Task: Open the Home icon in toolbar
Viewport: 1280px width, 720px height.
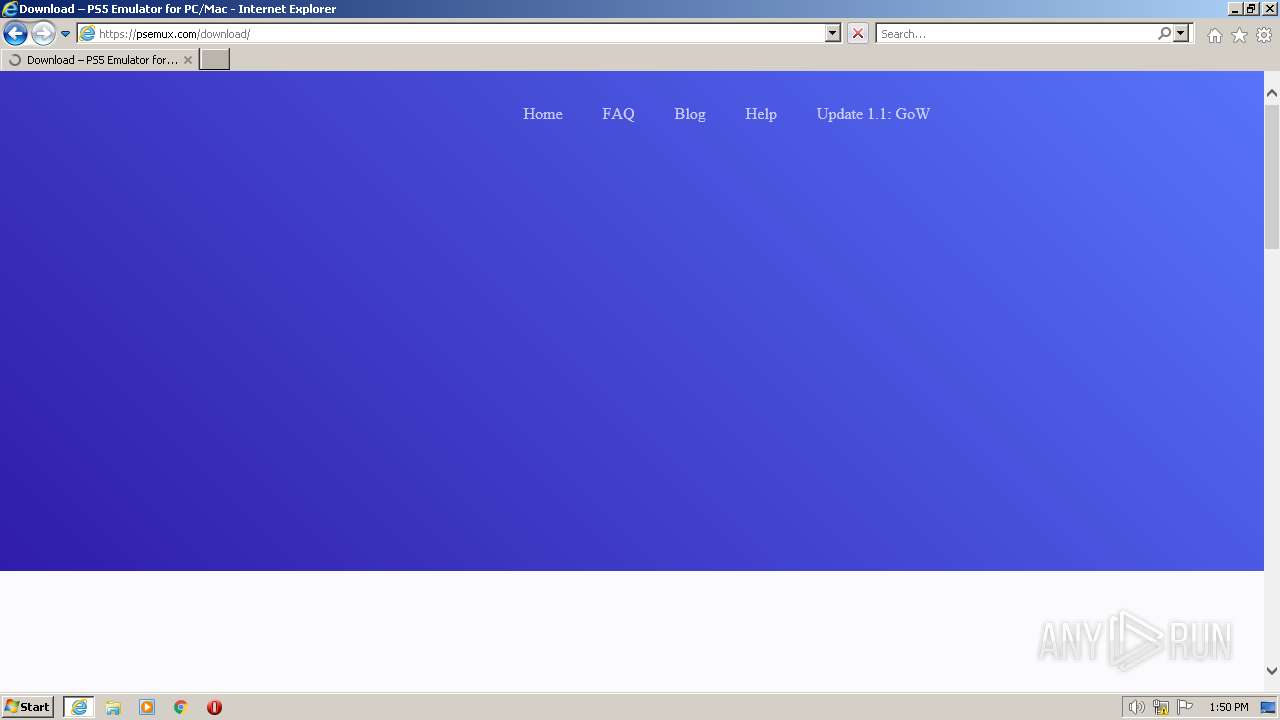Action: pyautogui.click(x=1214, y=35)
